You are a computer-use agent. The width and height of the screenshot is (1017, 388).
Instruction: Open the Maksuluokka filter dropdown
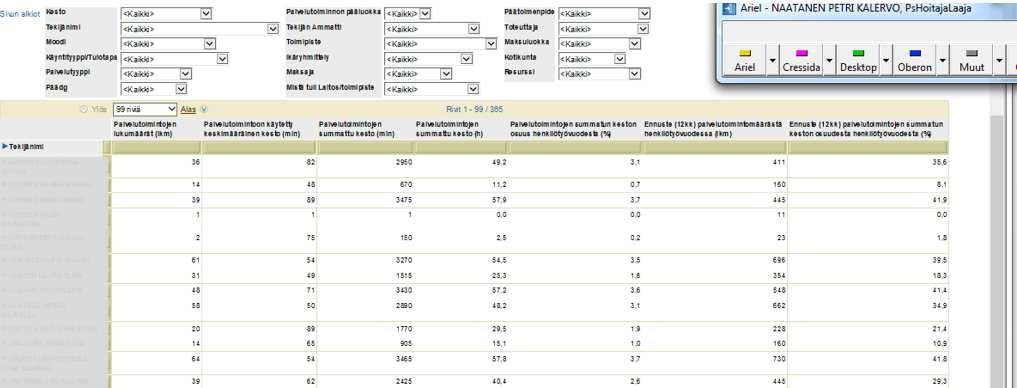pyautogui.click(x=599, y=43)
